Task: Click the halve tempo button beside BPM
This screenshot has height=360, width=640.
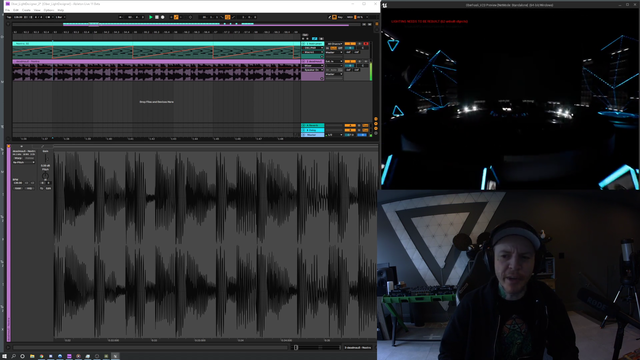Action: click(27, 183)
